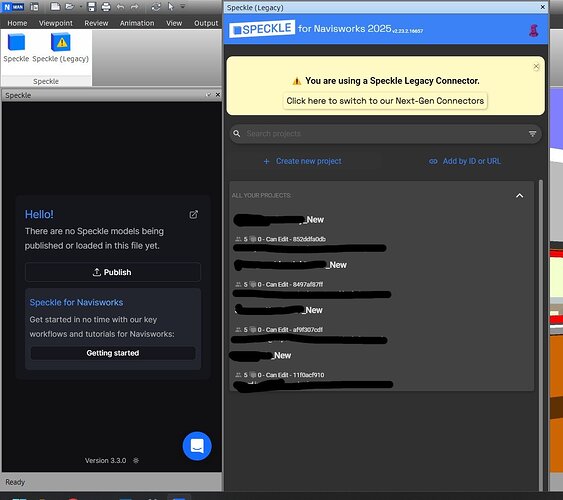Launch Speckle (Legacy) ribbon icon
This screenshot has width=563, height=500.
point(60,48)
